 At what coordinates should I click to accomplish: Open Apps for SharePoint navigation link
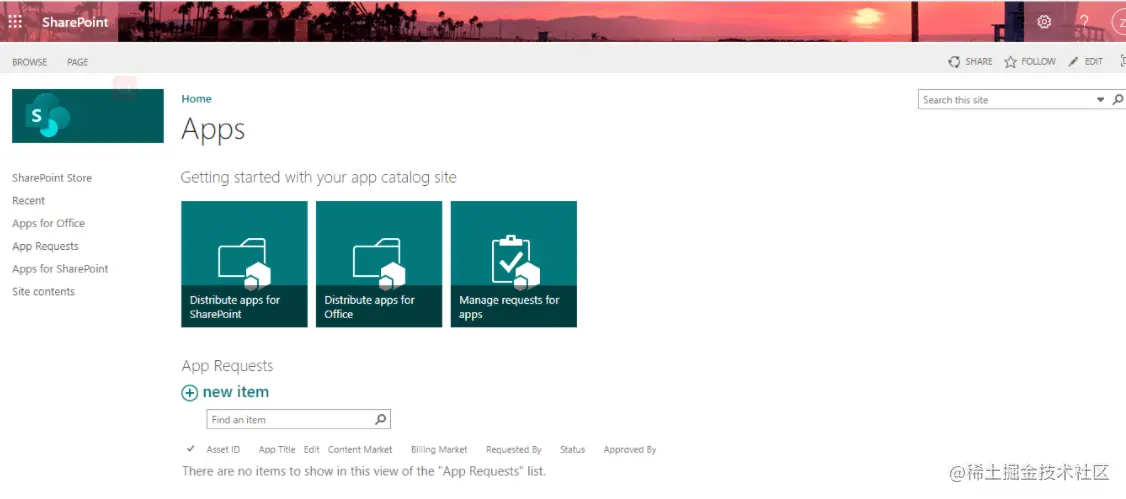coord(60,269)
